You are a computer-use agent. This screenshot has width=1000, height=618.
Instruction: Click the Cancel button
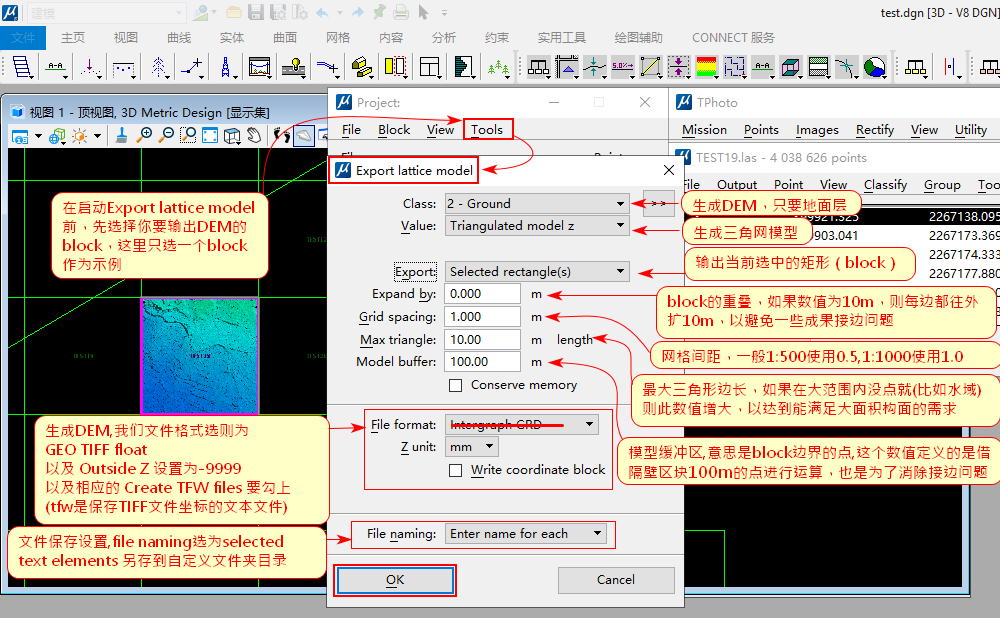click(616, 580)
